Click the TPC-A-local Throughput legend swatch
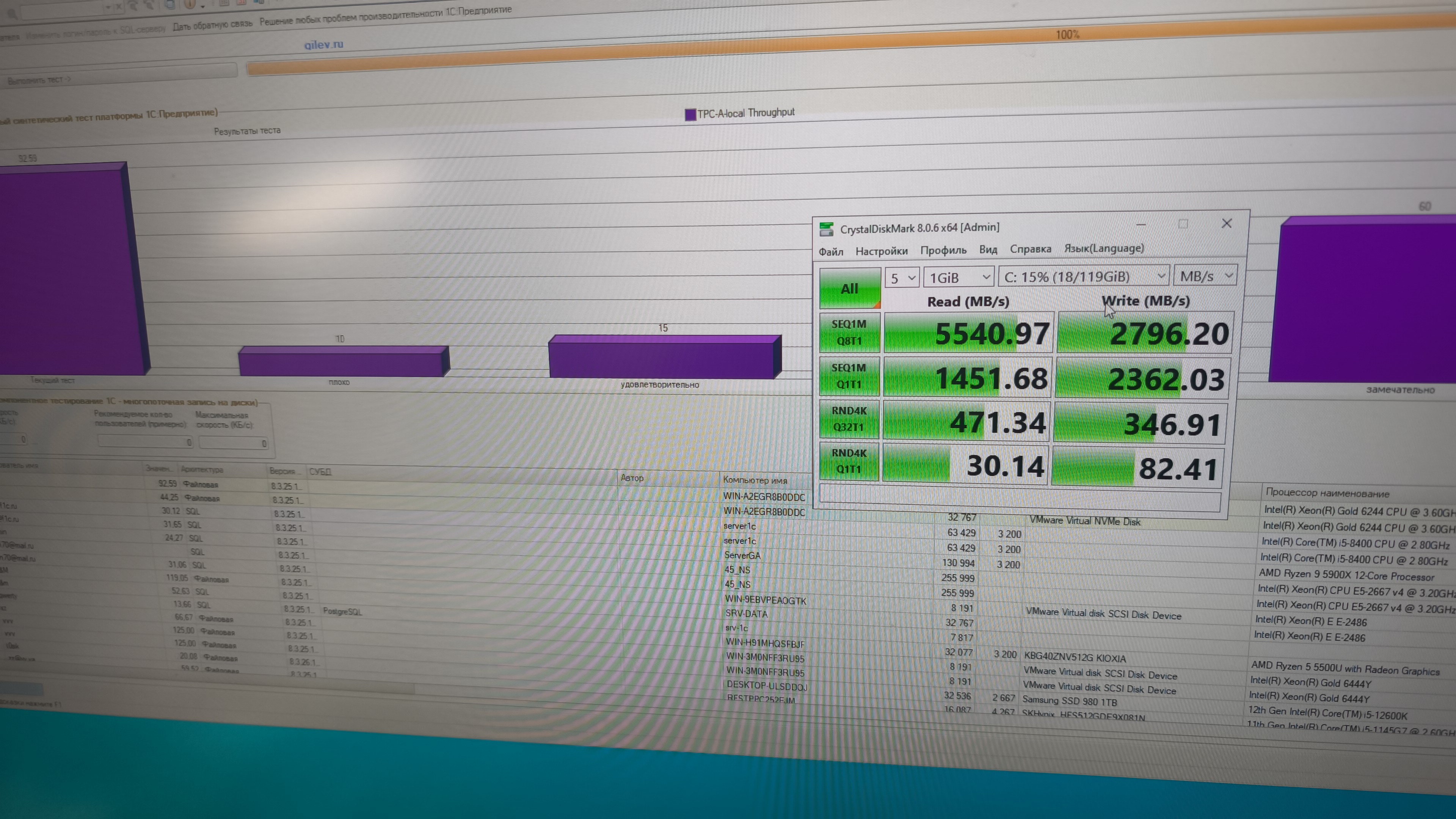 [x=690, y=115]
